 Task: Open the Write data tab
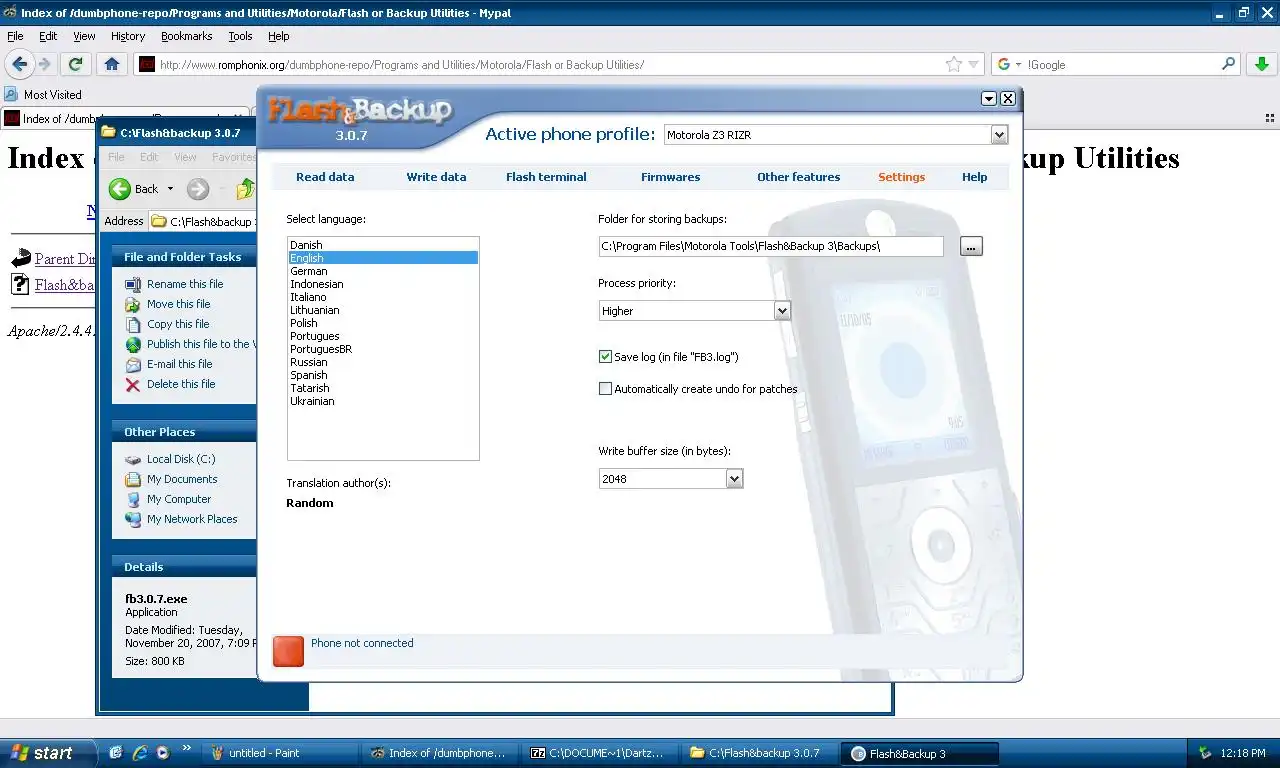pos(436,177)
